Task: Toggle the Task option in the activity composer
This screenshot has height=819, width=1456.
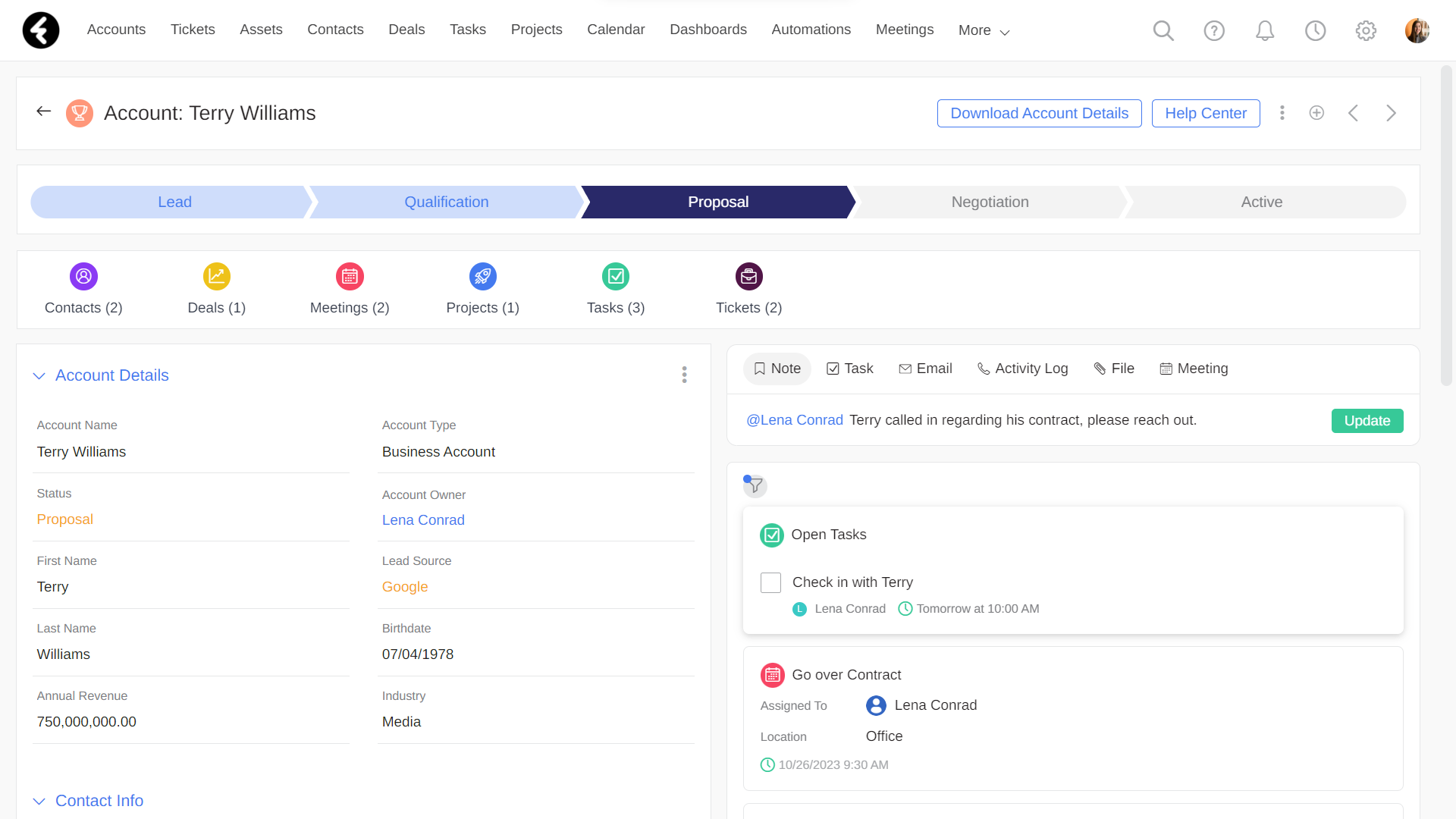Action: [849, 369]
